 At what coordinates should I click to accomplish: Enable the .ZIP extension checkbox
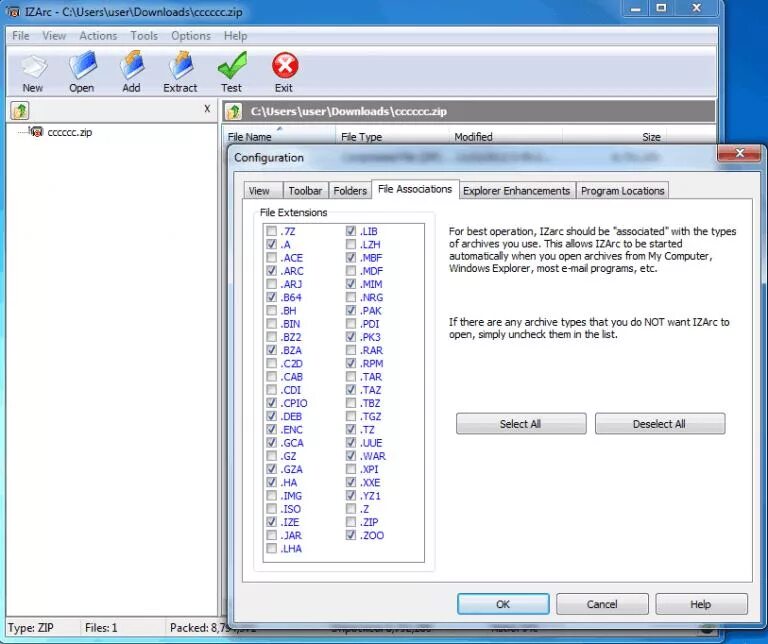pos(351,522)
